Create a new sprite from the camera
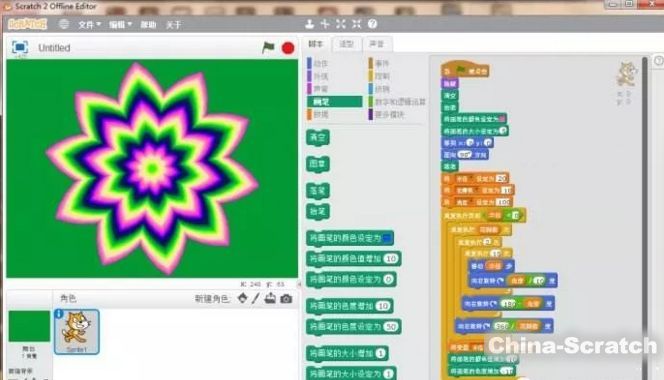 tap(286, 299)
